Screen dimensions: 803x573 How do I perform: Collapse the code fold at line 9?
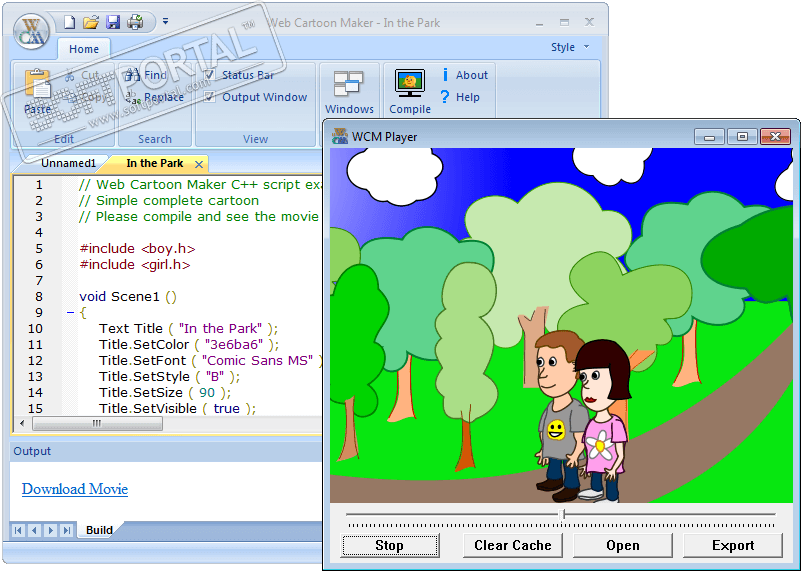click(x=71, y=312)
